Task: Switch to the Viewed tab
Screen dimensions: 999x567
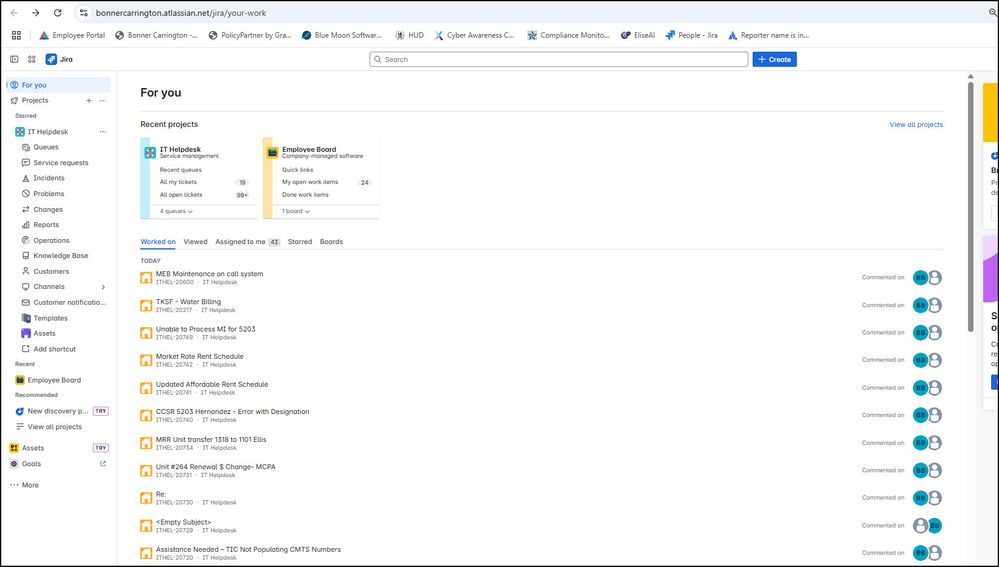Action: (196, 242)
